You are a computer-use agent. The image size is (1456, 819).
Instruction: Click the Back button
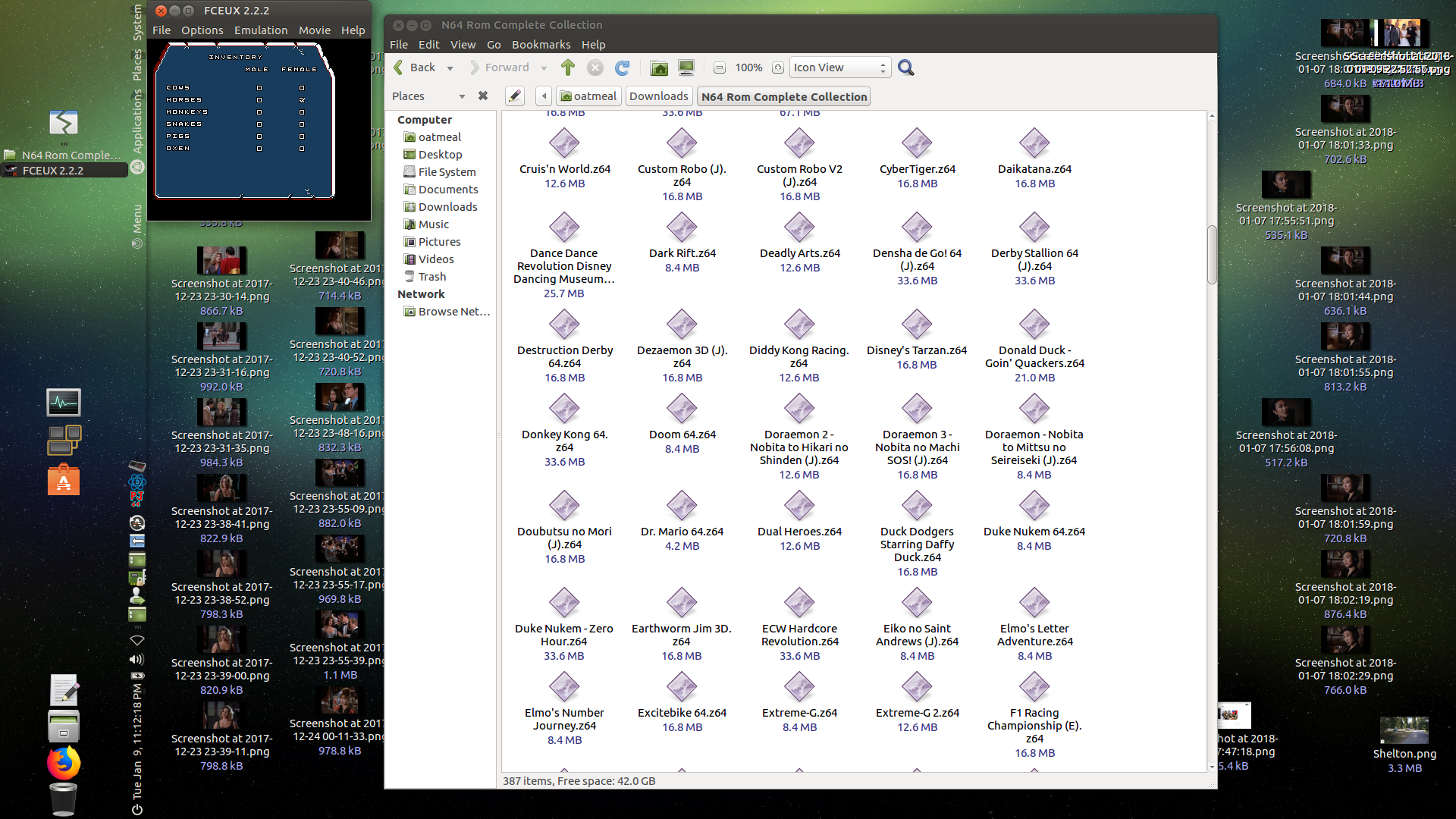(414, 67)
